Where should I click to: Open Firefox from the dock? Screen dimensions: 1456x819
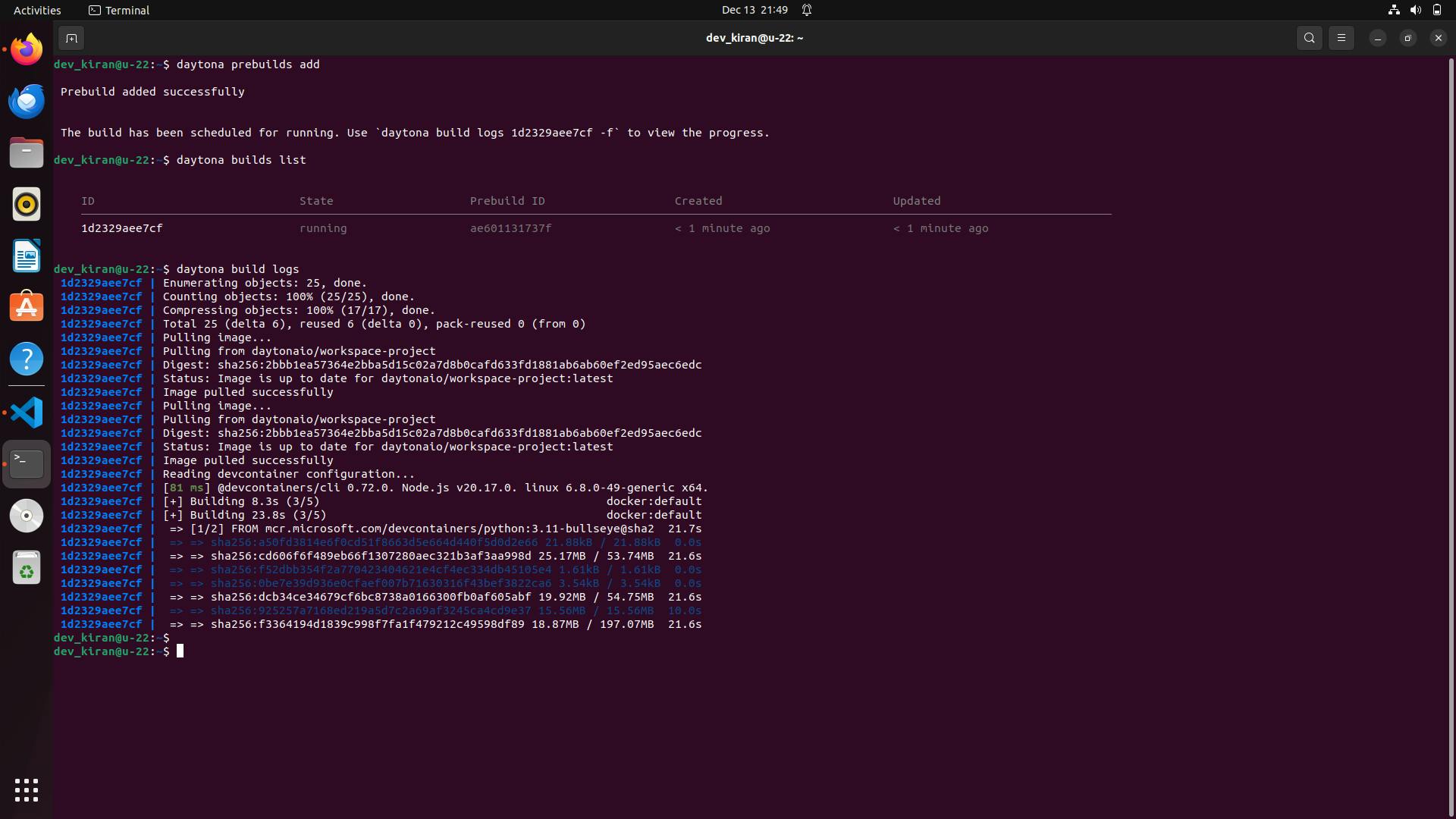pyautogui.click(x=27, y=49)
